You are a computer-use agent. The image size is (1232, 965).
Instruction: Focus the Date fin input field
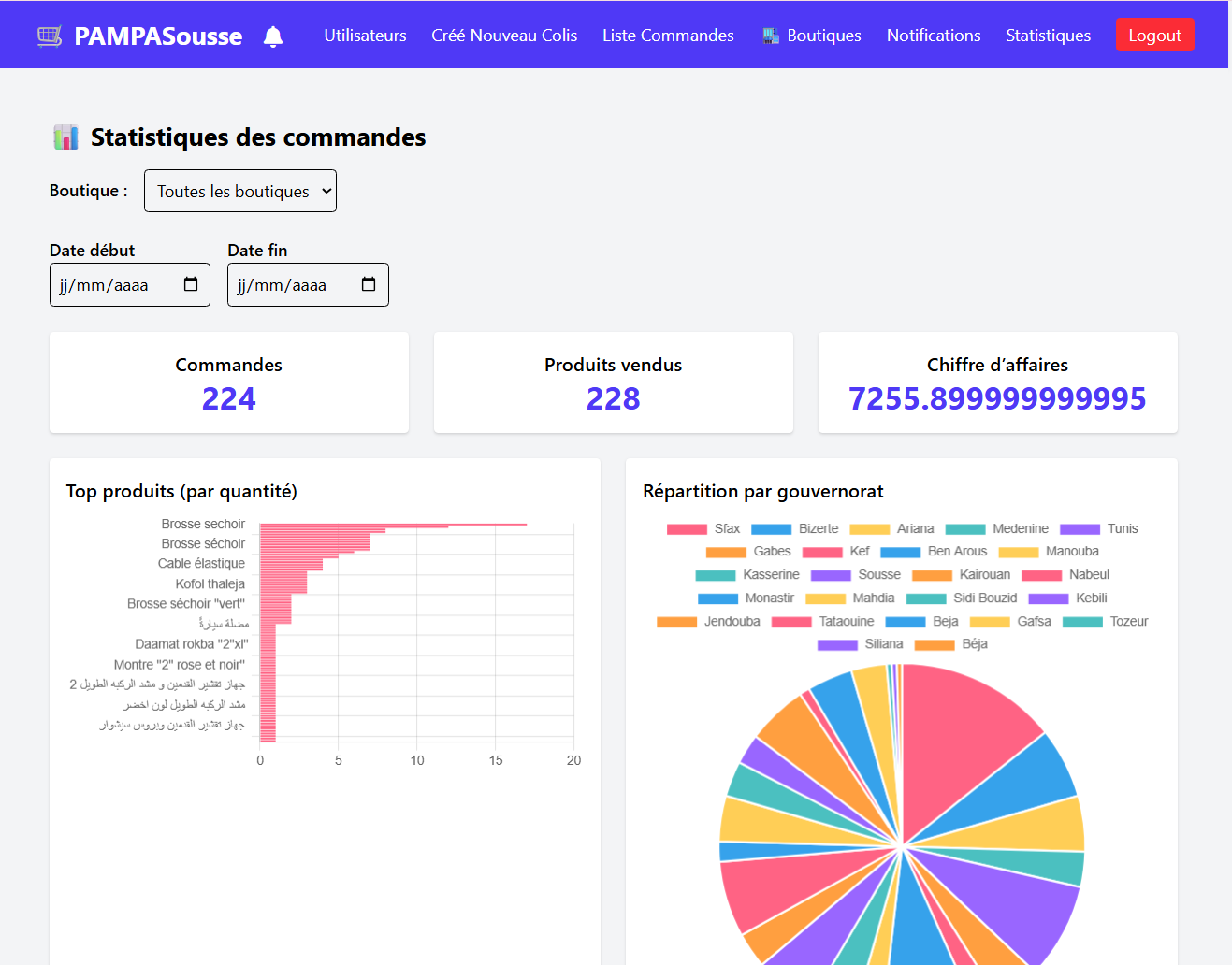(308, 284)
